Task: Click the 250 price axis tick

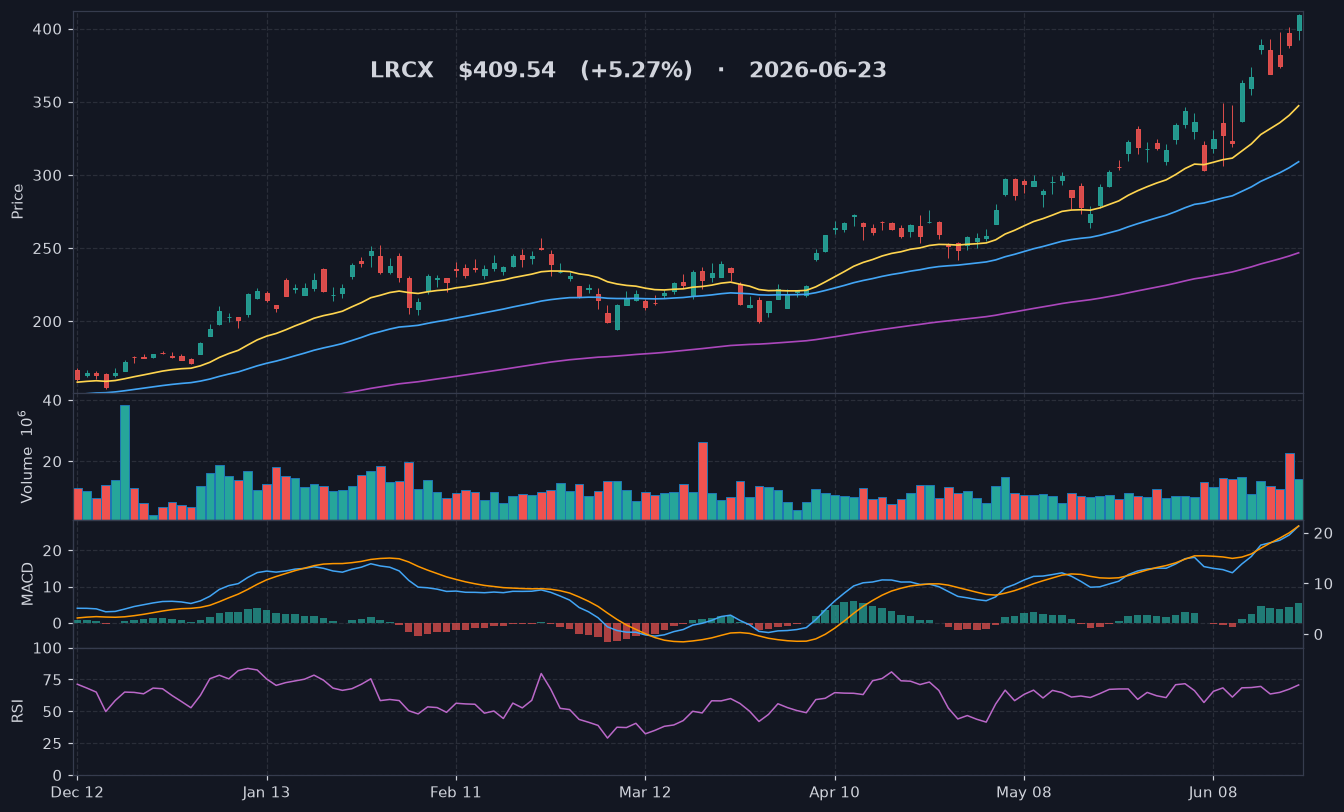Action: click(48, 249)
